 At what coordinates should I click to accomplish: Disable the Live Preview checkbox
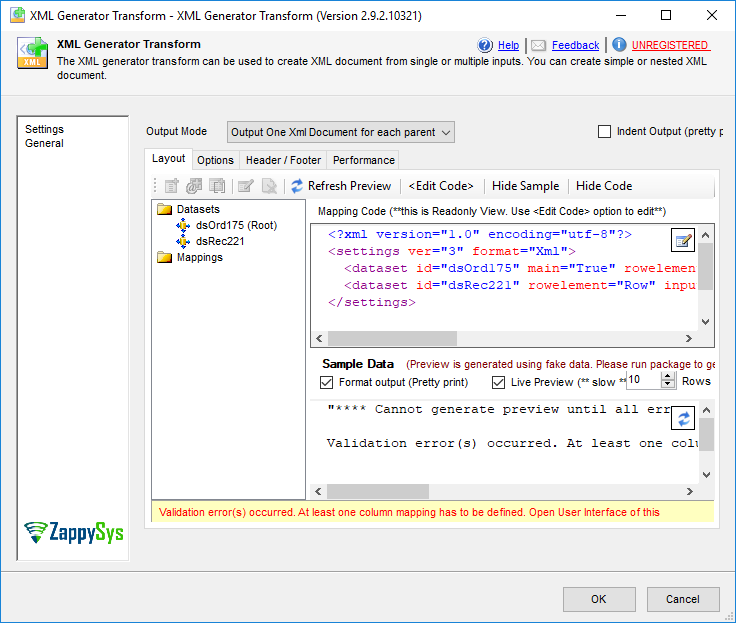pyautogui.click(x=498, y=382)
